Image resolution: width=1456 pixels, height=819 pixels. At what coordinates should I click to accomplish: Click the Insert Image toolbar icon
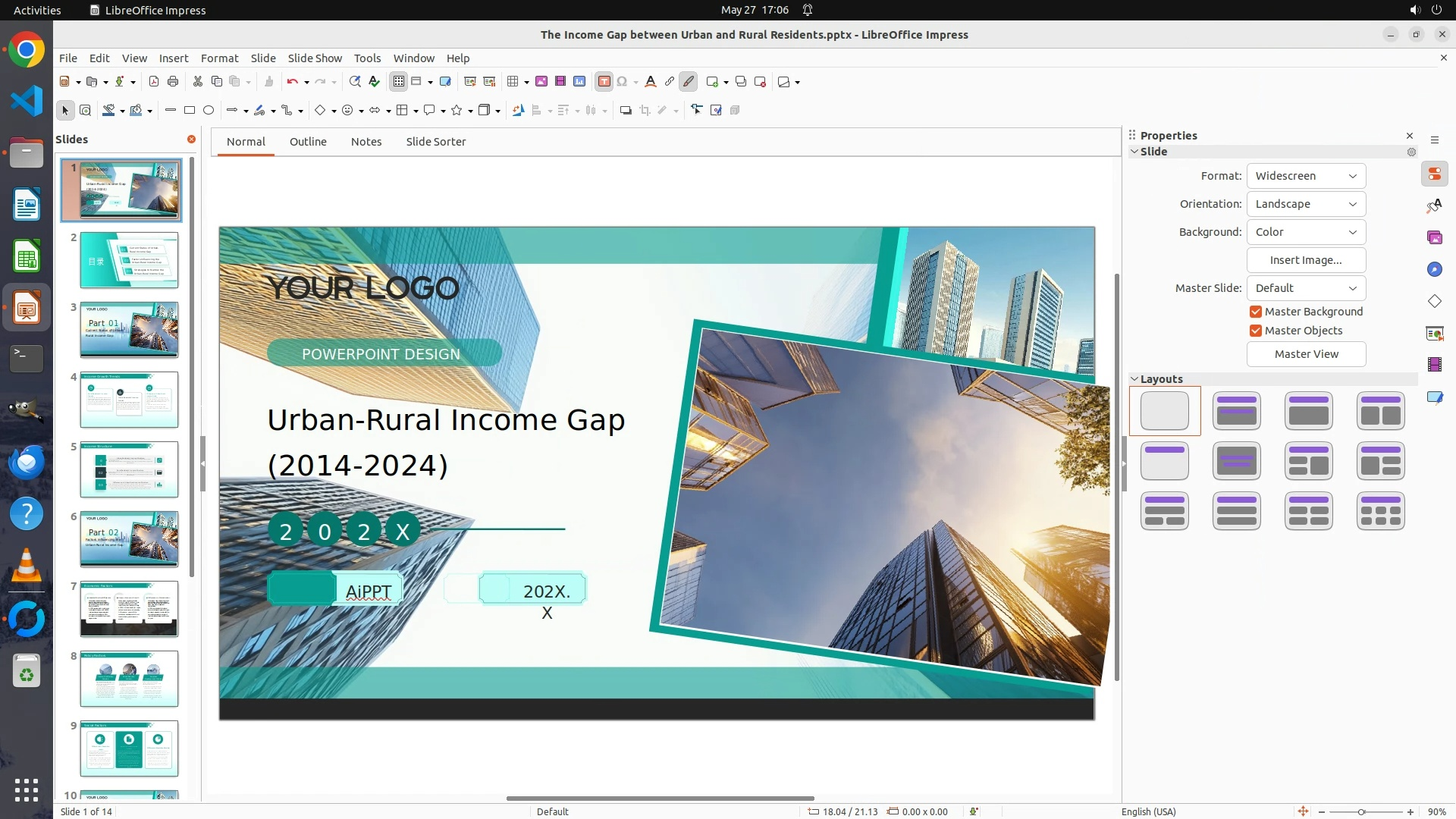point(541,82)
